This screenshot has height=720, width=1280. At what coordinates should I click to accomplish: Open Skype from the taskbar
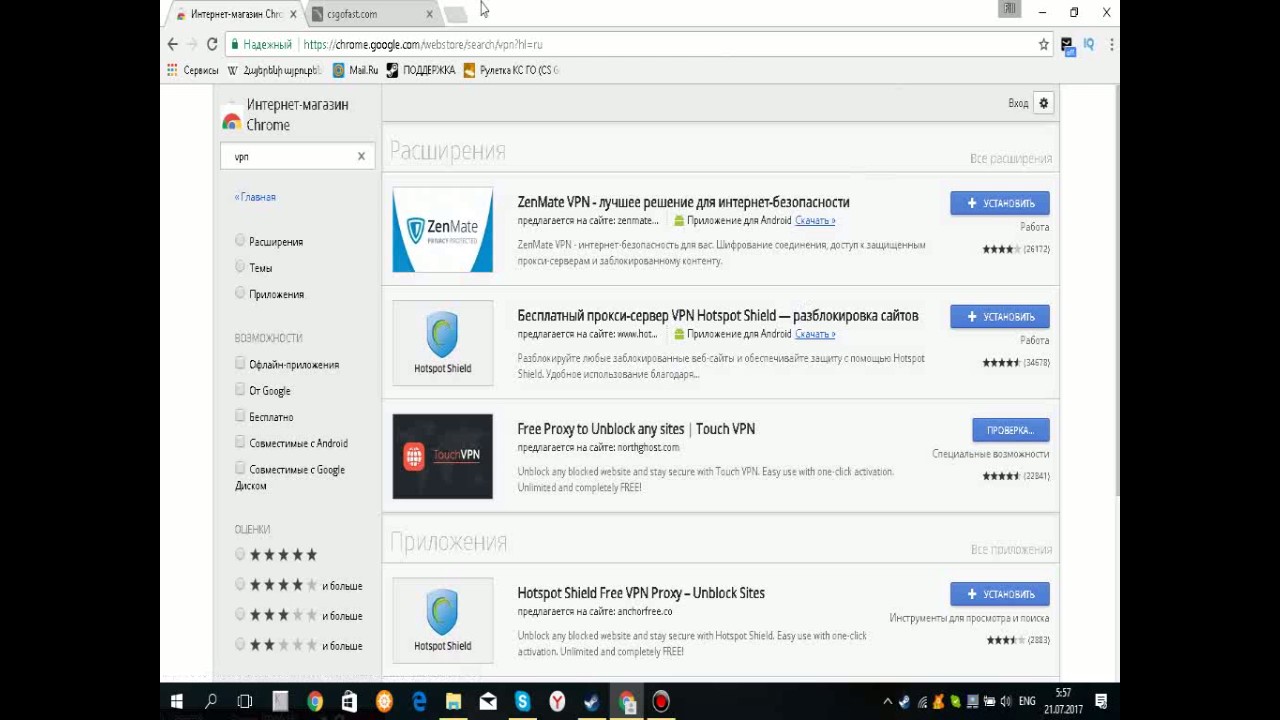(522, 701)
